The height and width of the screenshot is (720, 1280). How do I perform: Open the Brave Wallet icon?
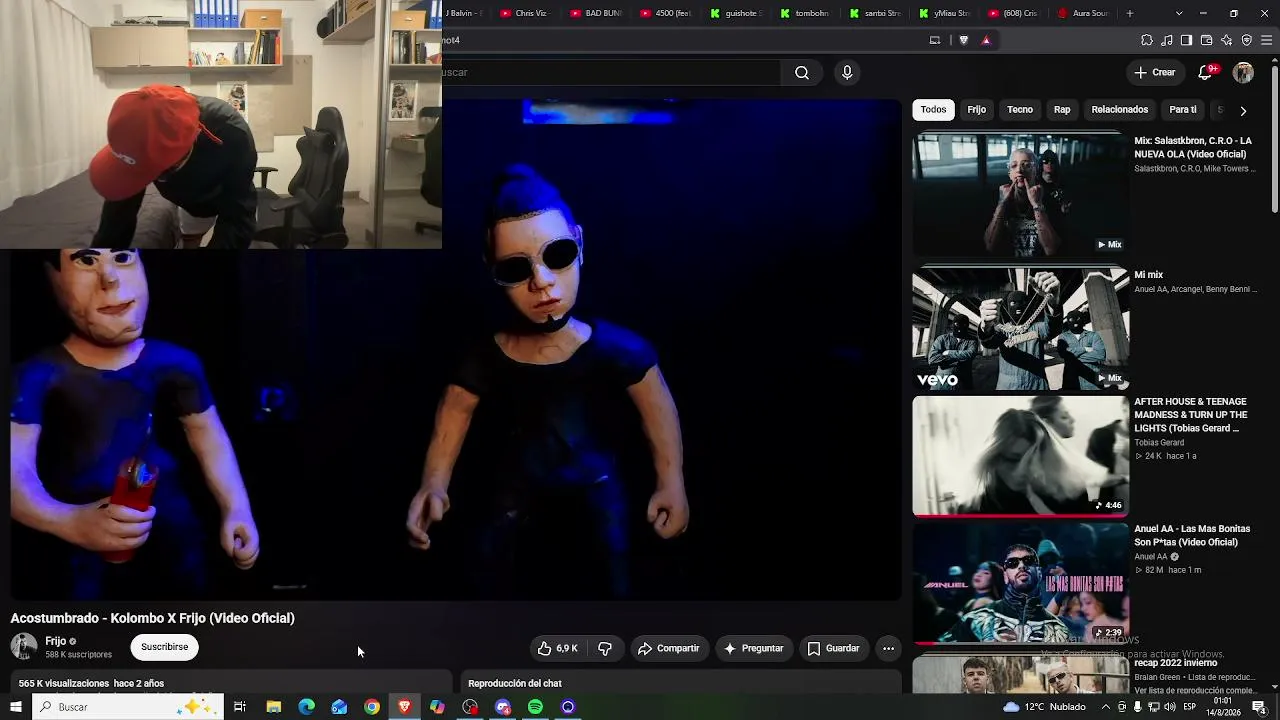pyautogui.click(x=1207, y=40)
